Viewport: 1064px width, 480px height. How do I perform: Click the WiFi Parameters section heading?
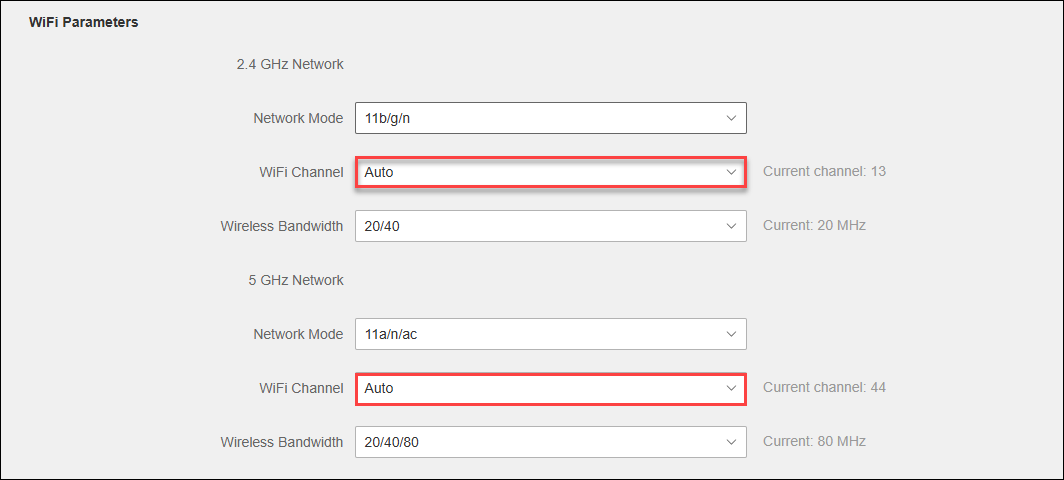pos(83,22)
